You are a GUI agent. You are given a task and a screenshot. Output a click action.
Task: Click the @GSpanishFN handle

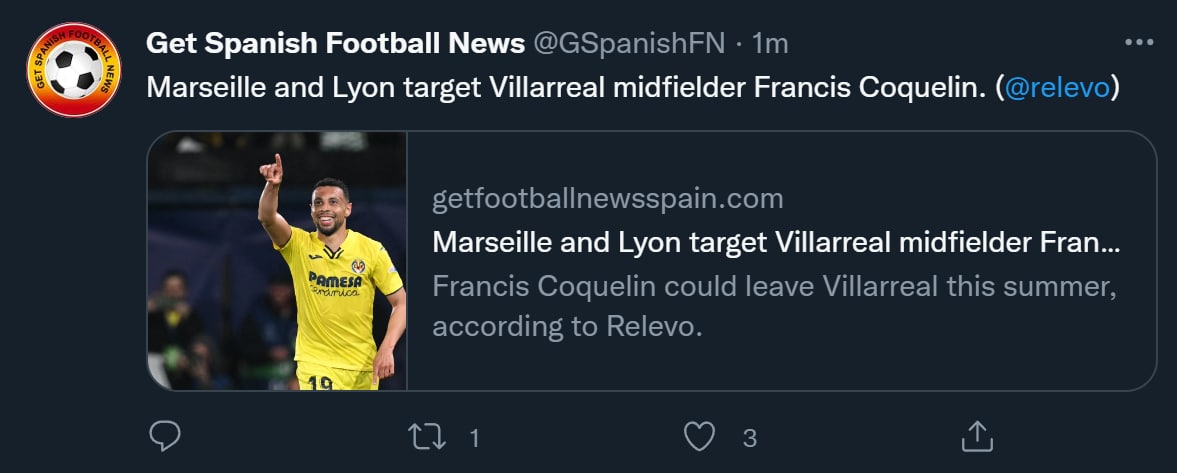[x=630, y=43]
